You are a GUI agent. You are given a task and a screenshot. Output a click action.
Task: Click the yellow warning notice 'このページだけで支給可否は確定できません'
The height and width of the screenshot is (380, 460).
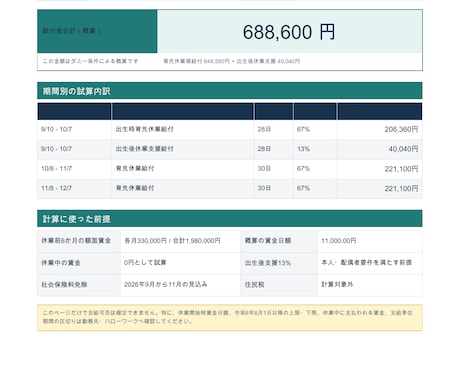point(230,318)
